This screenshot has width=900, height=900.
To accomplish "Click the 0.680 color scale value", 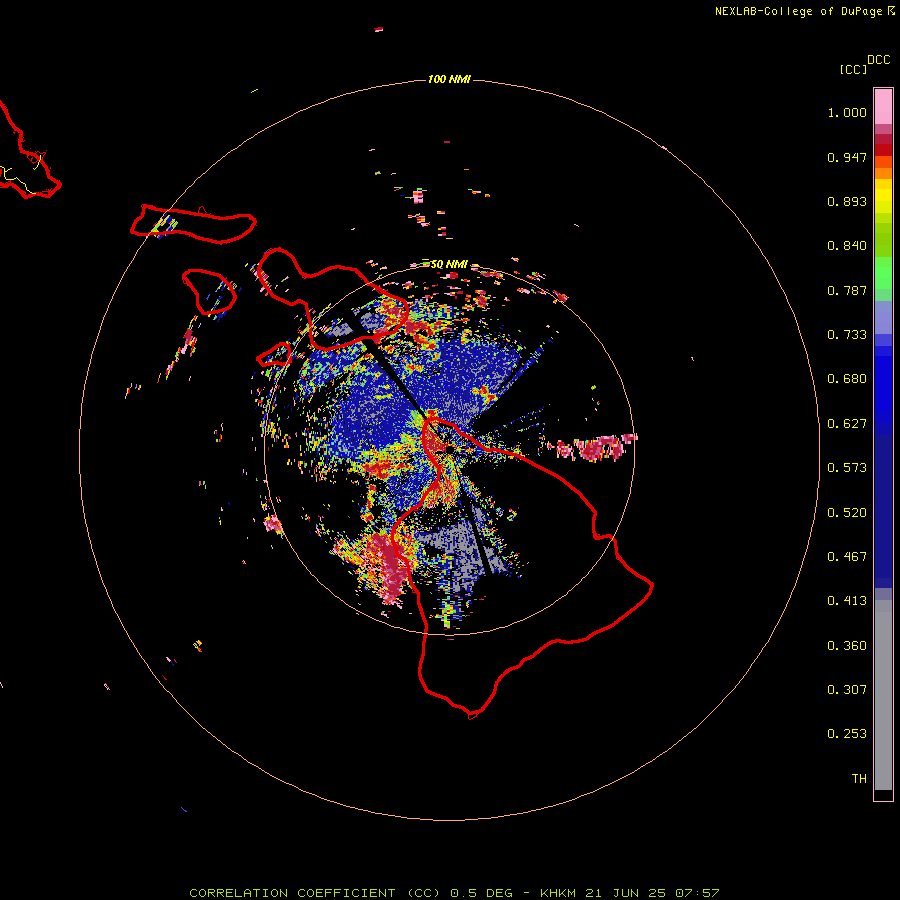I will click(x=847, y=379).
